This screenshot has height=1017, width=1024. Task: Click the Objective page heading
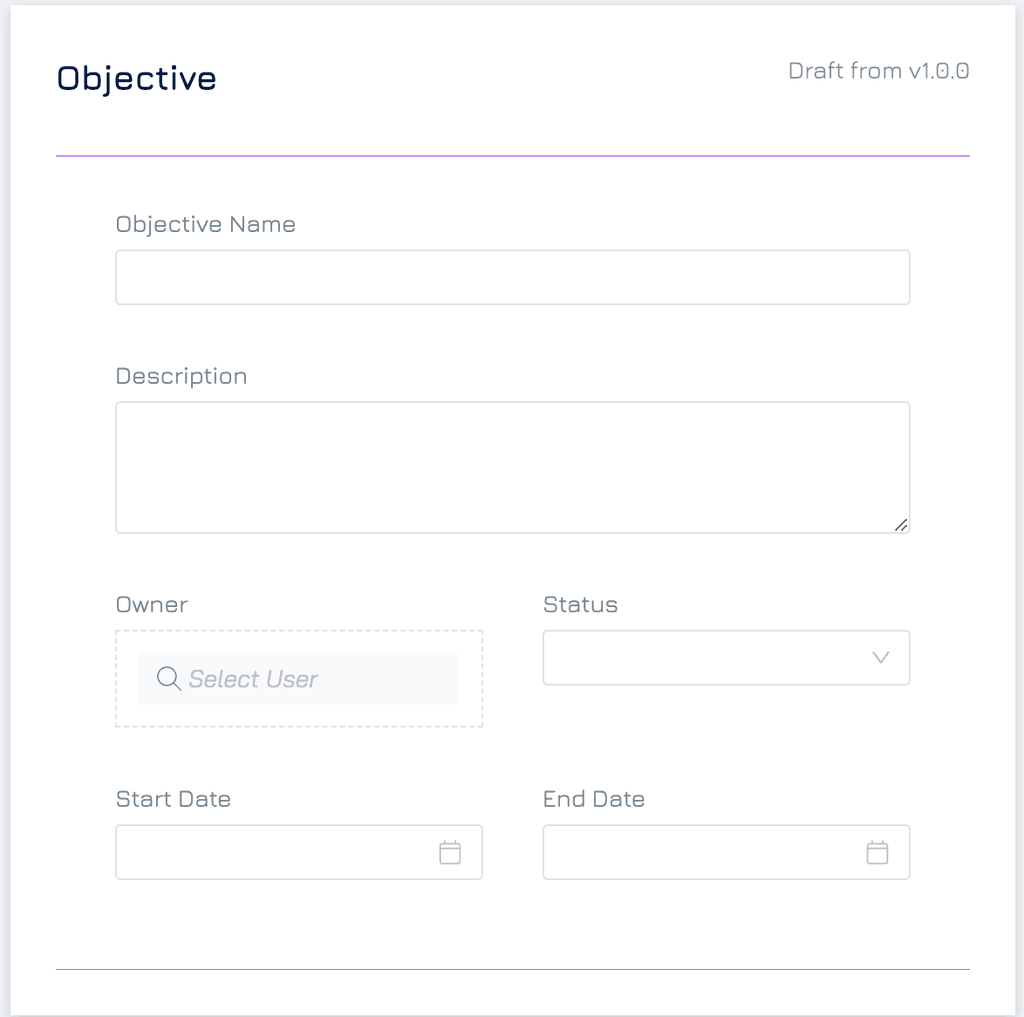pyautogui.click(x=136, y=79)
